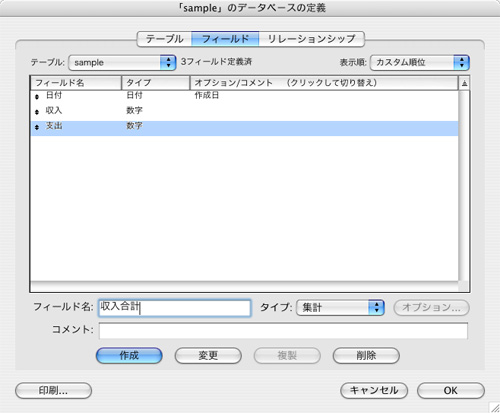Click the sort triangle icon above scrollbar
The width and height of the screenshot is (500, 413).
[464, 83]
